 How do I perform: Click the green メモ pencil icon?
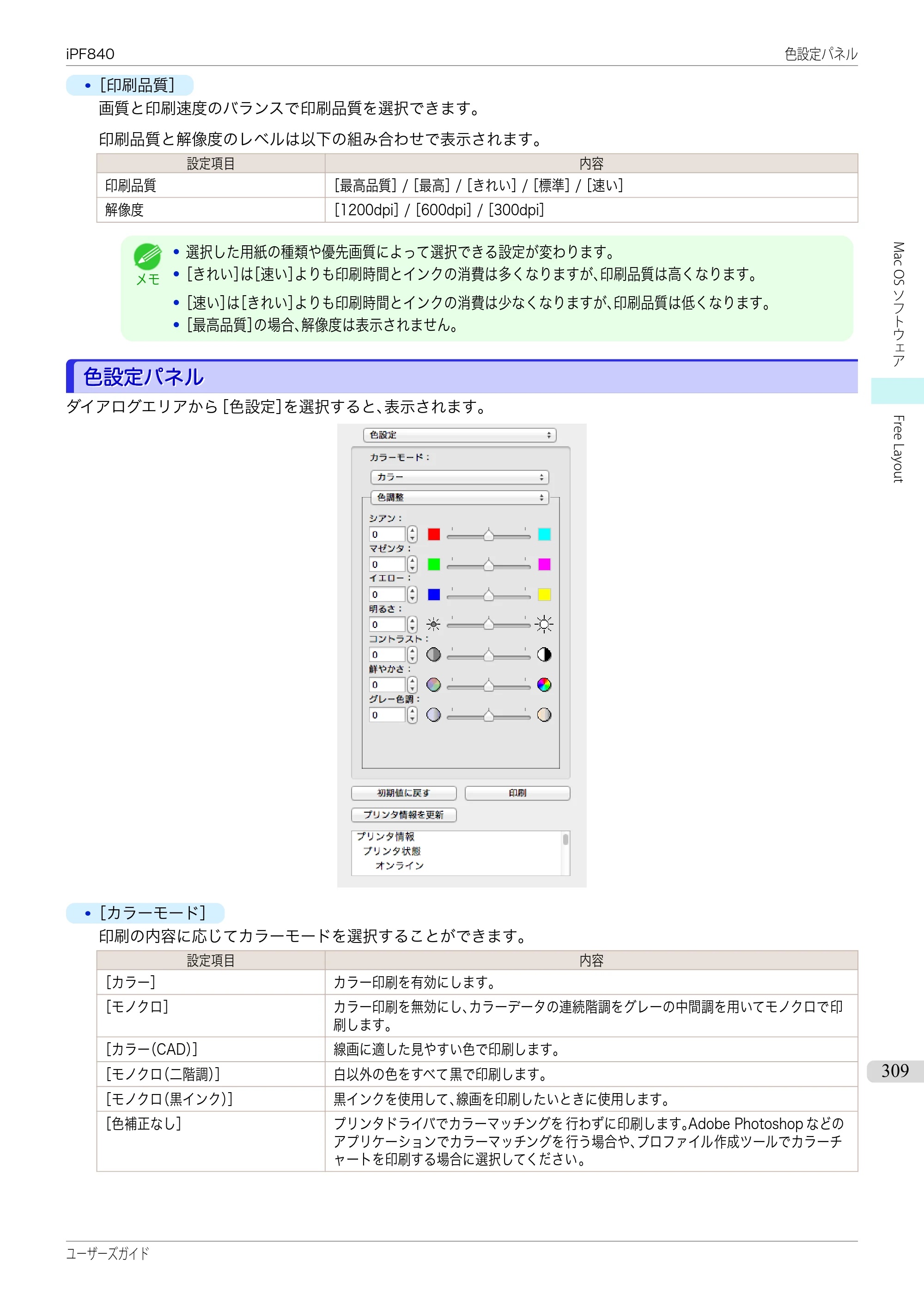tap(147, 257)
